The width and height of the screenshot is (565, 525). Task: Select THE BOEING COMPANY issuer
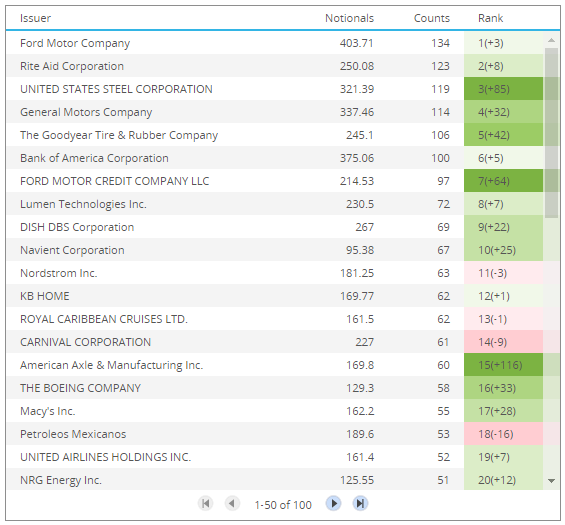tap(80, 388)
